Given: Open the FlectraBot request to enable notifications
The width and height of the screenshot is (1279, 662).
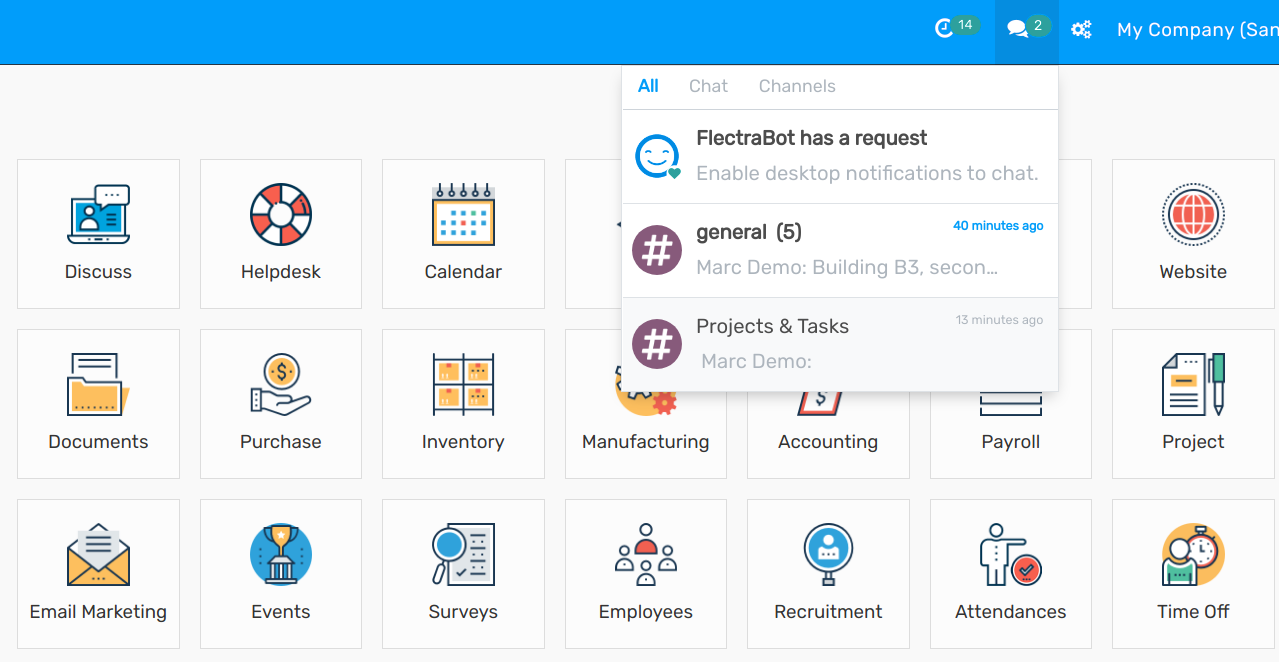Looking at the screenshot, I should (x=840, y=155).
